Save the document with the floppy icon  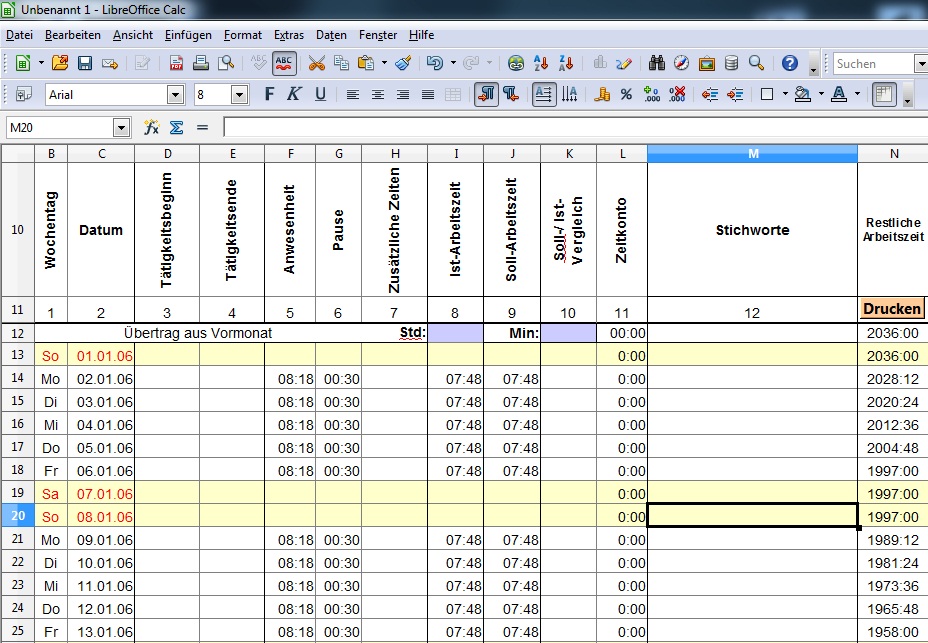click(85, 63)
